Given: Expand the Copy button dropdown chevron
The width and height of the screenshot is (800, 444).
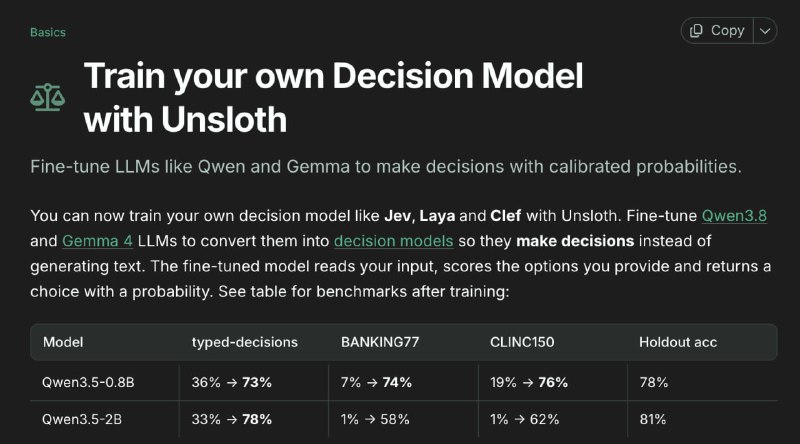Looking at the screenshot, I should [765, 31].
